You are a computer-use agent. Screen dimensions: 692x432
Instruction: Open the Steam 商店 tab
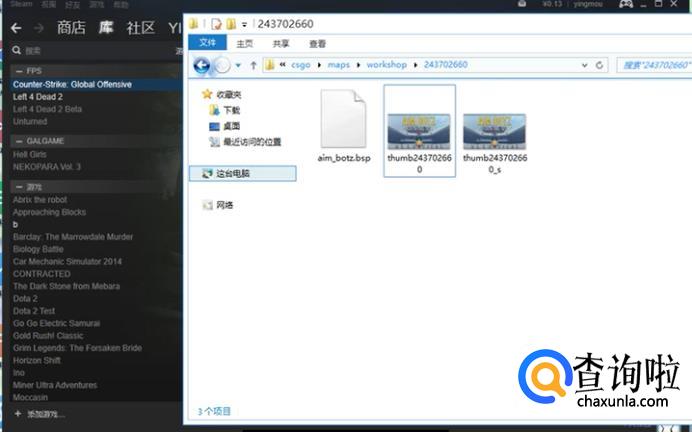tap(71, 28)
